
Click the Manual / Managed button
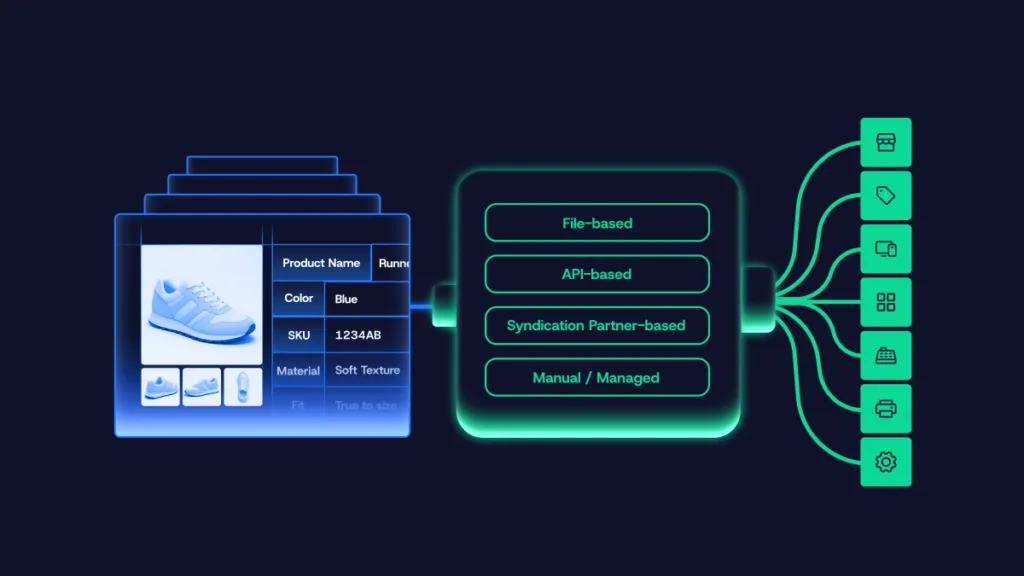(x=597, y=377)
